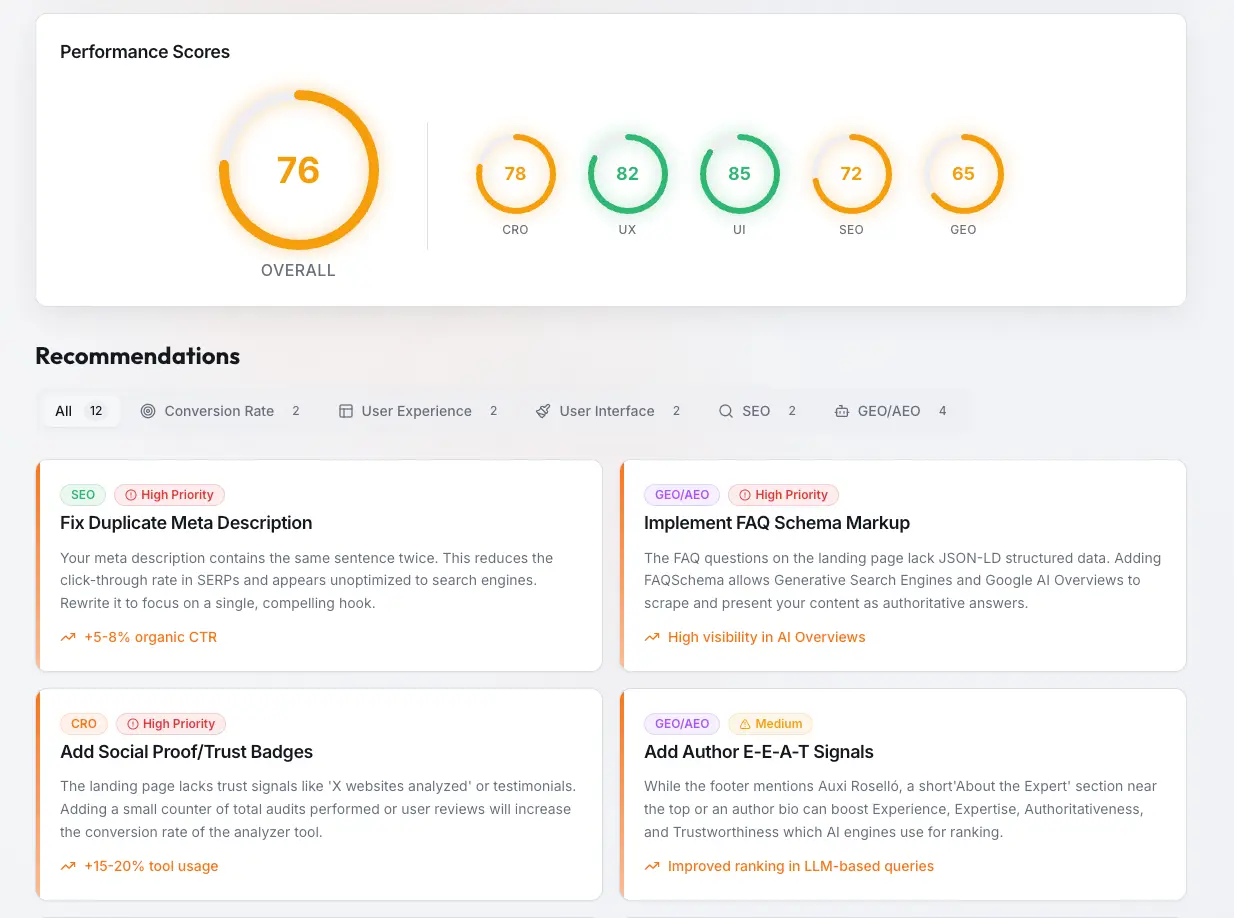This screenshot has height=918, width=1234.
Task: Click the trend icon beside +5-8% organic CTR
Action: click(x=68, y=637)
